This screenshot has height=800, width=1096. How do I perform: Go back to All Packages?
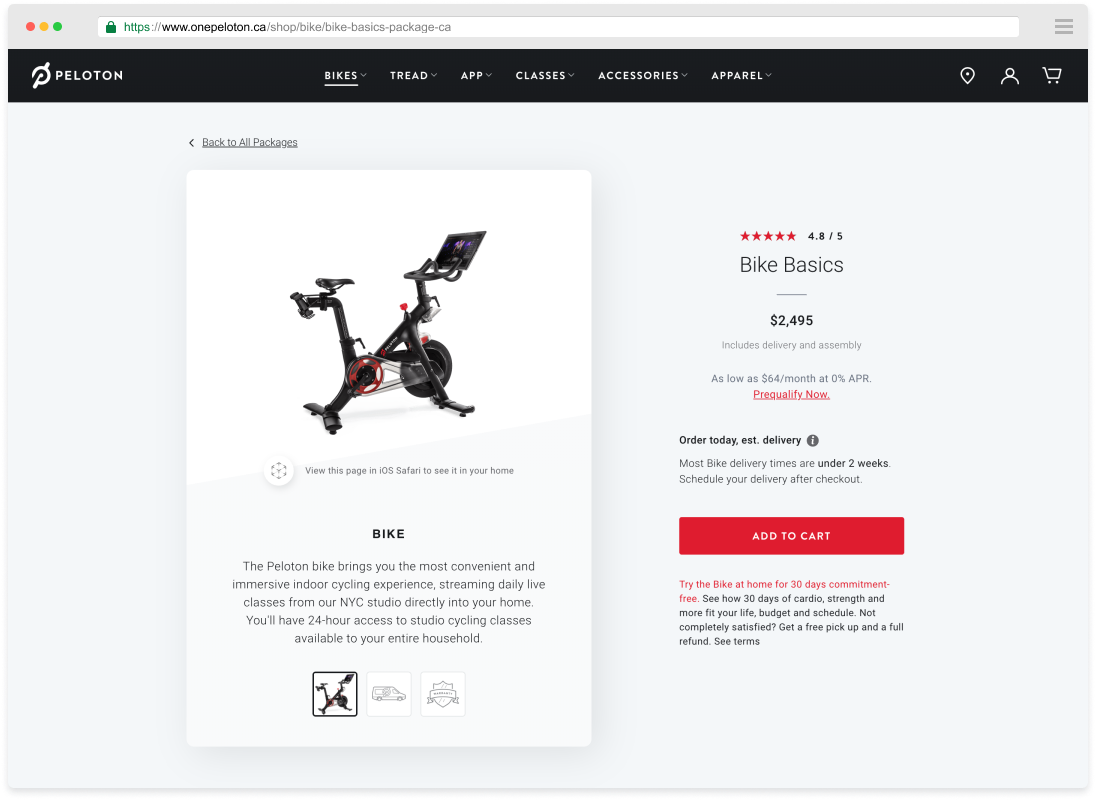coord(250,143)
